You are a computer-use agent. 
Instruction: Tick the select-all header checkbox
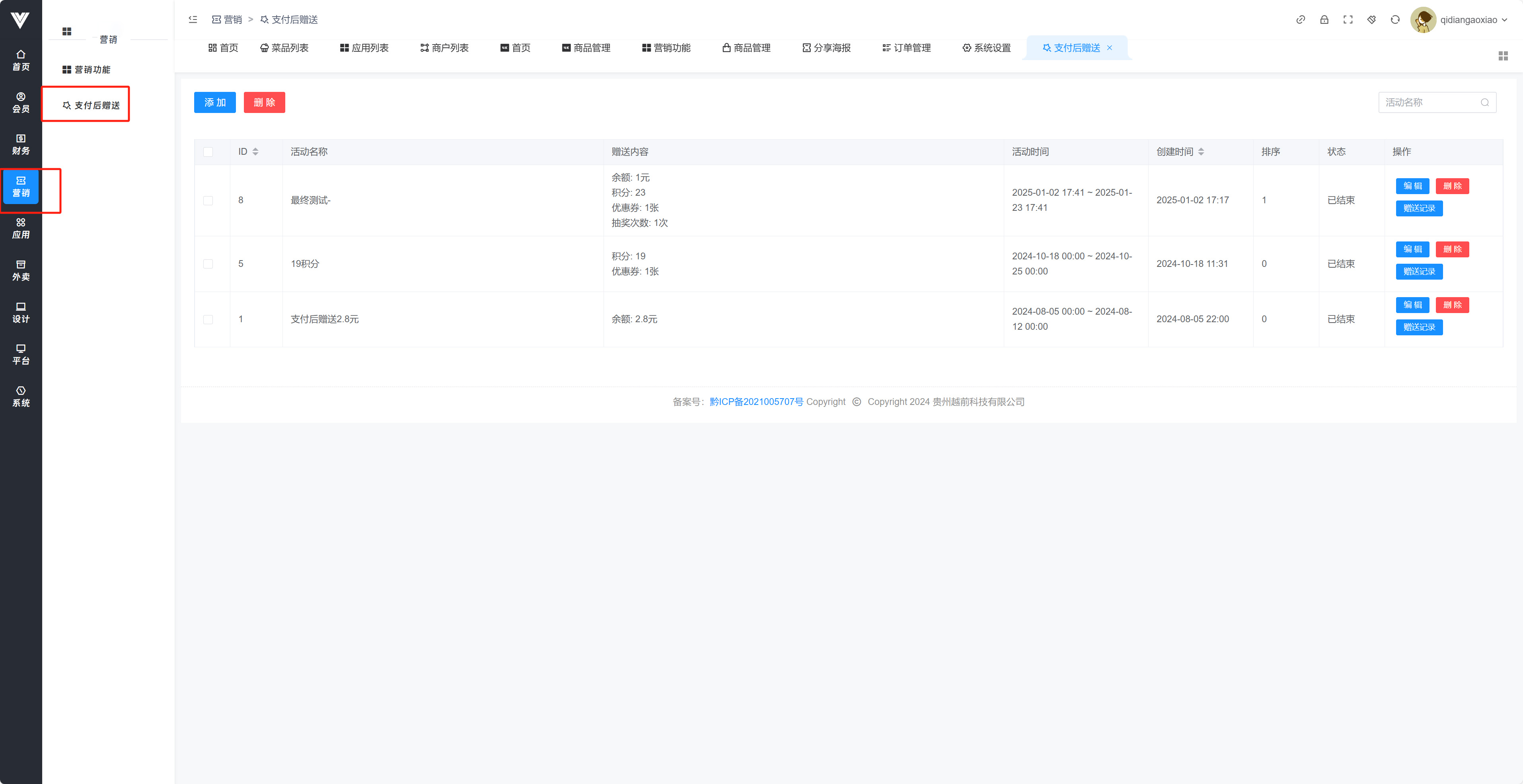coord(208,152)
